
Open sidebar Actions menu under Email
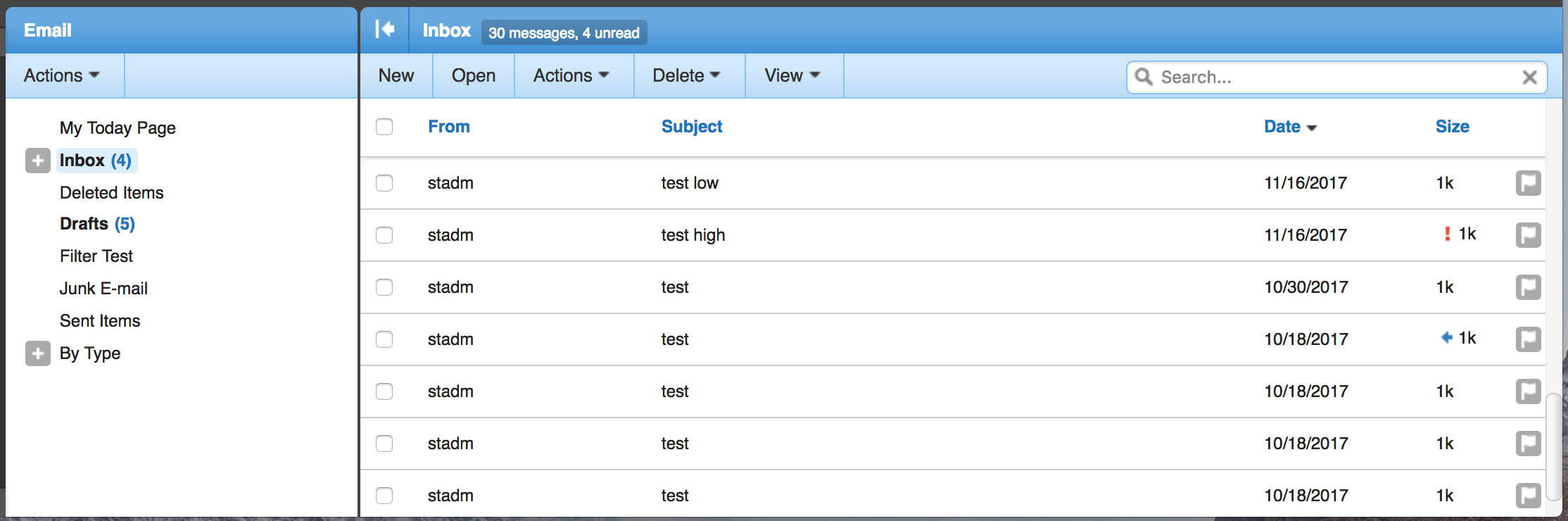[62, 75]
